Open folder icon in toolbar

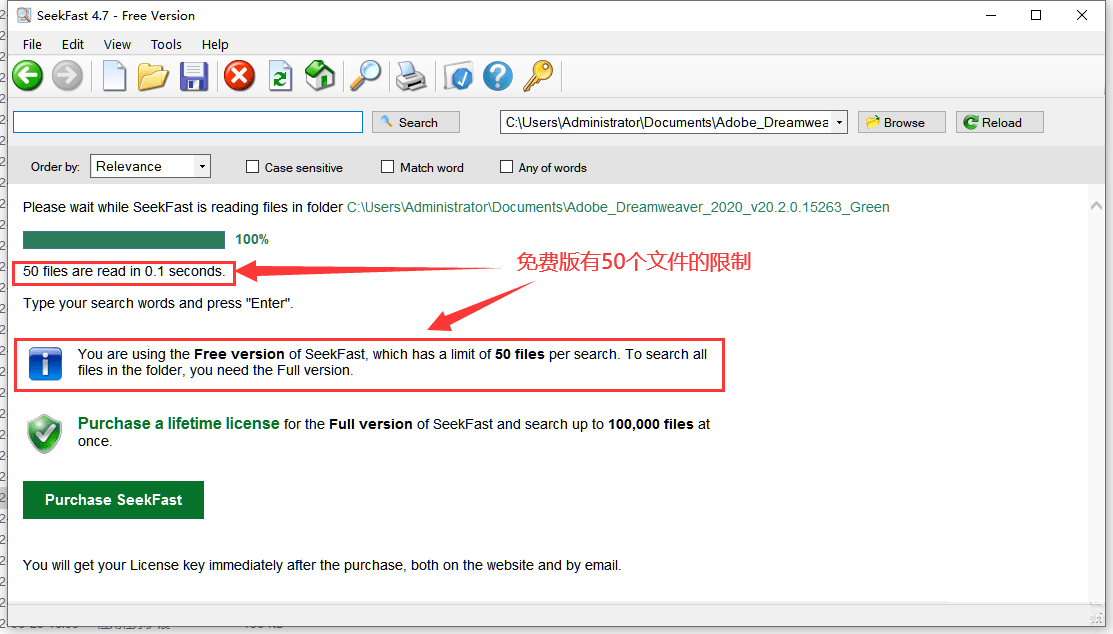[153, 76]
